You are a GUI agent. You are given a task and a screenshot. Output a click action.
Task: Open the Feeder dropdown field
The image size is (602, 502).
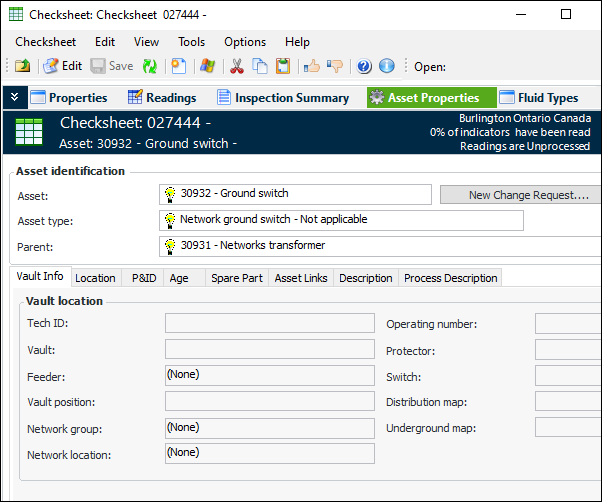269,375
